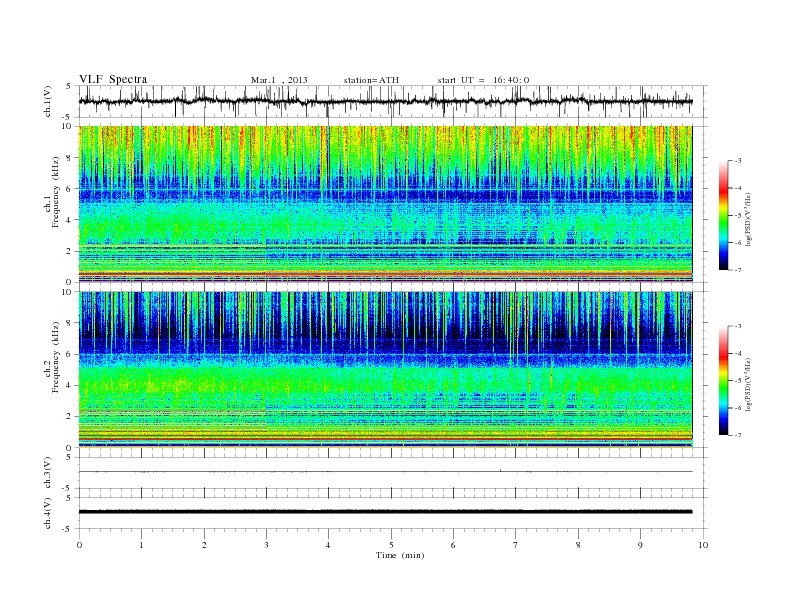
Task: Click the "0" tick on the time axis
Action: click(x=79, y=545)
